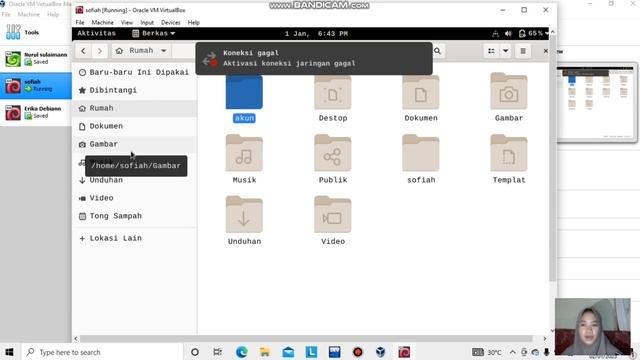
Task: Open File Explorer from the taskbar
Action: (265, 352)
